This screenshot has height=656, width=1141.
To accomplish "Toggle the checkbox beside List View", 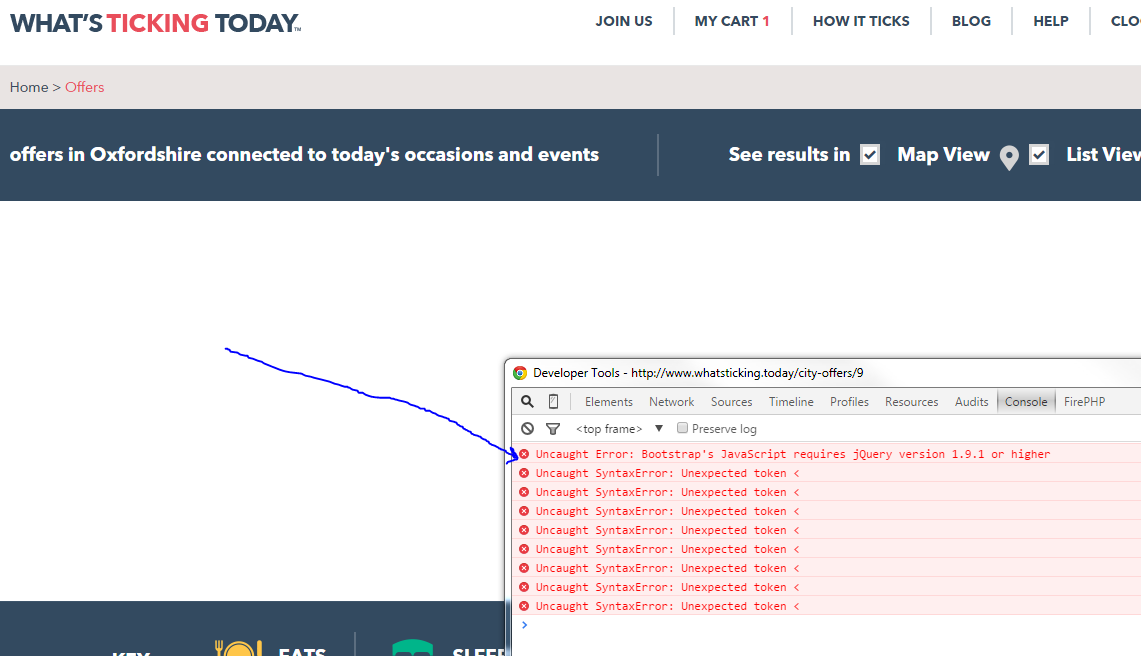I will click(x=1038, y=154).
